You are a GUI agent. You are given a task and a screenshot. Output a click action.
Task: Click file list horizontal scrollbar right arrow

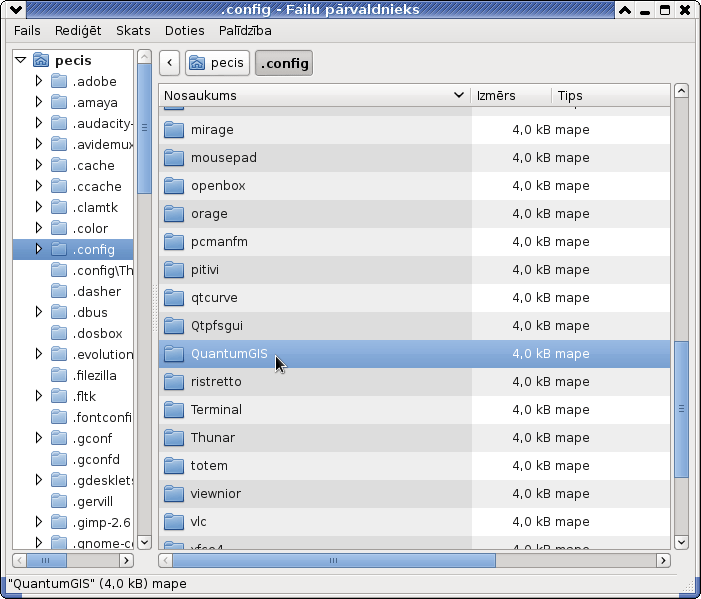[x=663, y=561]
